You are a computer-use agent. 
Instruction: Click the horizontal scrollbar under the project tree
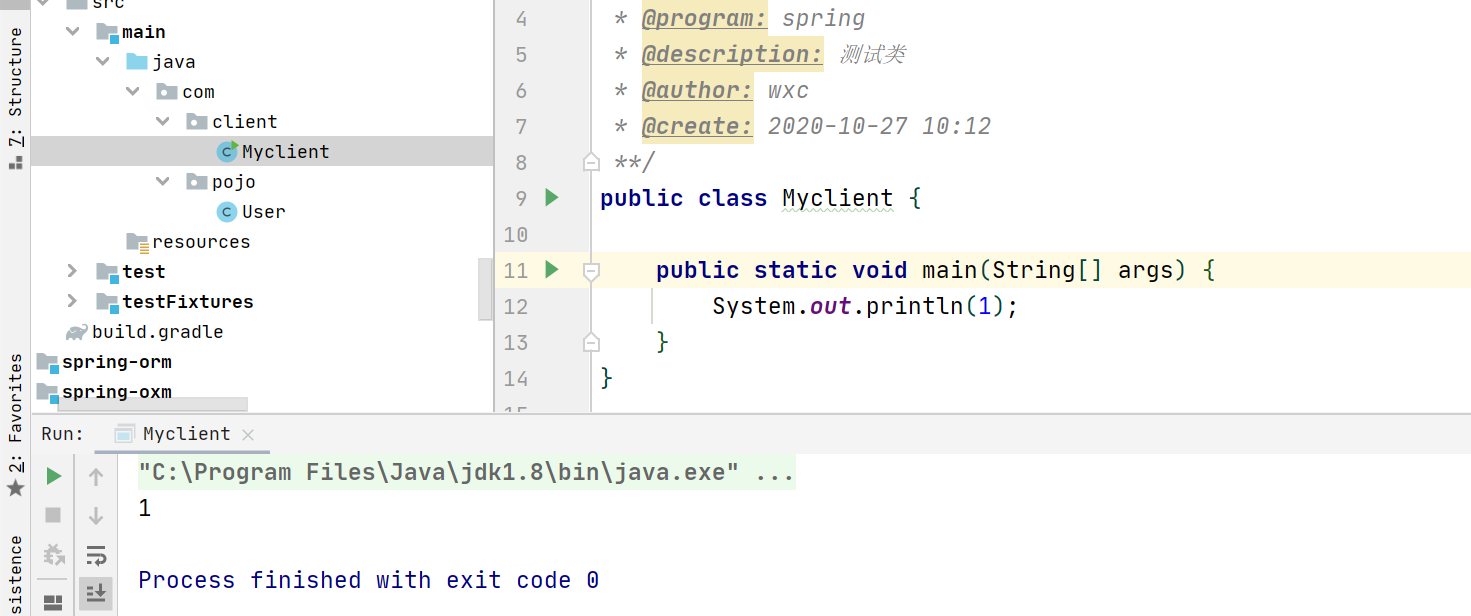pyautogui.click(x=153, y=406)
